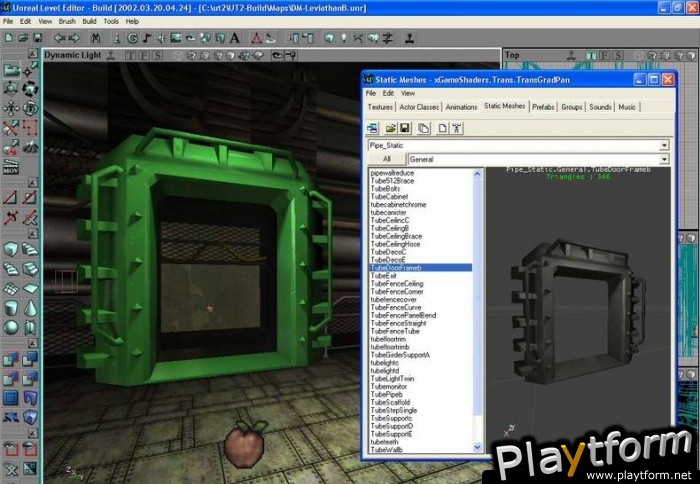Toggle the All groups button
Viewport: 700px width, 484px height.
pos(387,159)
